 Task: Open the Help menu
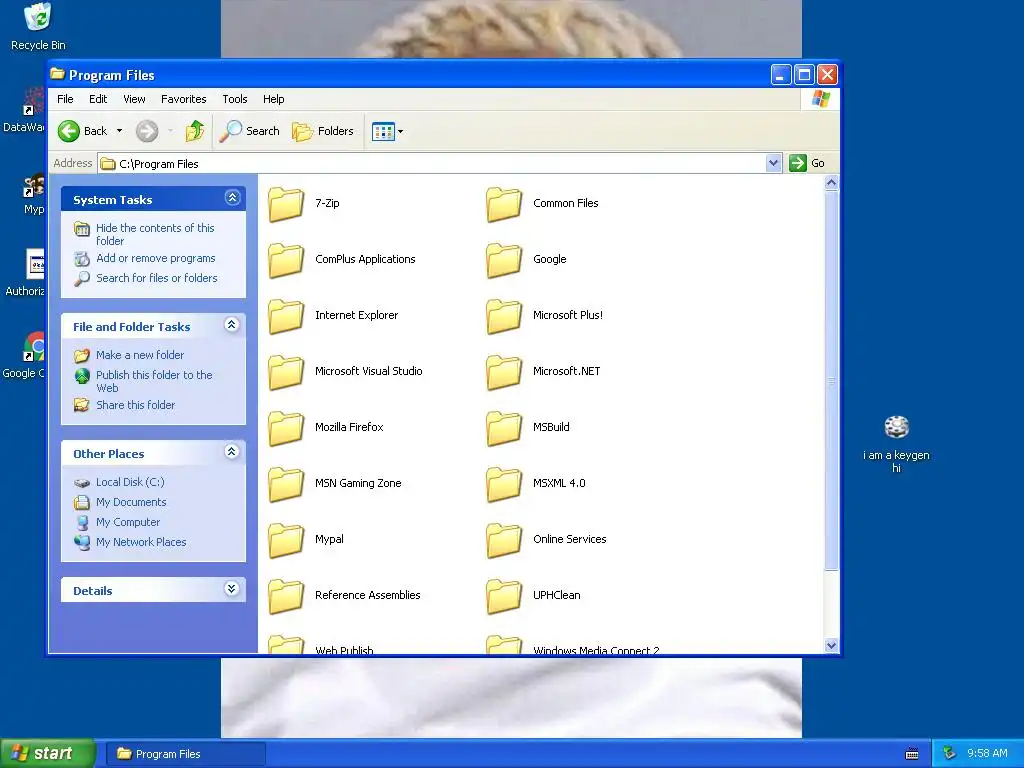pos(274,99)
